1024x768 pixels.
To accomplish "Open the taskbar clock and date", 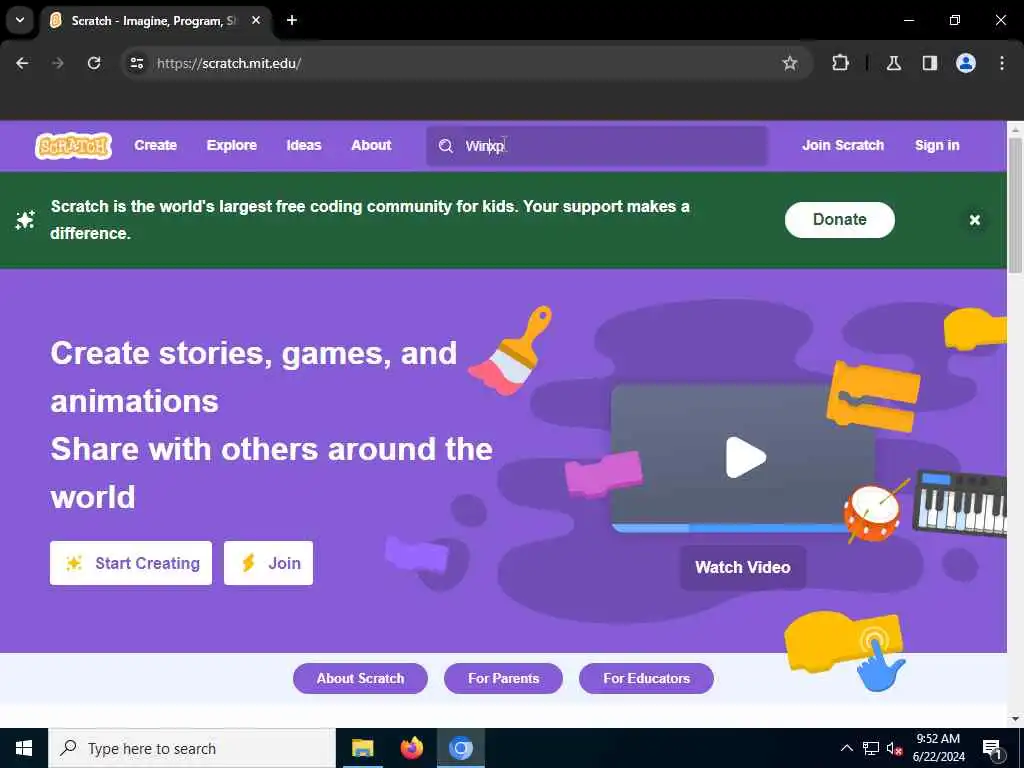I will pos(938,748).
